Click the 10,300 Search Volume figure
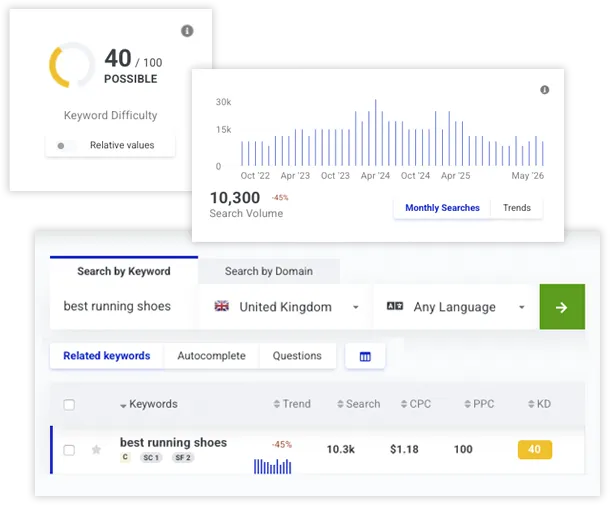Viewport: 610px width, 505px height. pos(235,198)
